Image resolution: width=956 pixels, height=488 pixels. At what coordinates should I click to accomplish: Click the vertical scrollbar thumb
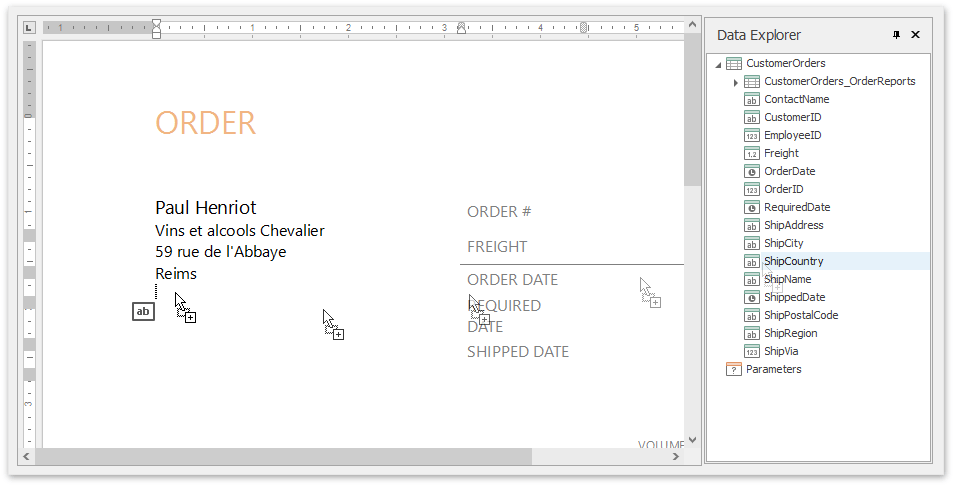[692, 110]
